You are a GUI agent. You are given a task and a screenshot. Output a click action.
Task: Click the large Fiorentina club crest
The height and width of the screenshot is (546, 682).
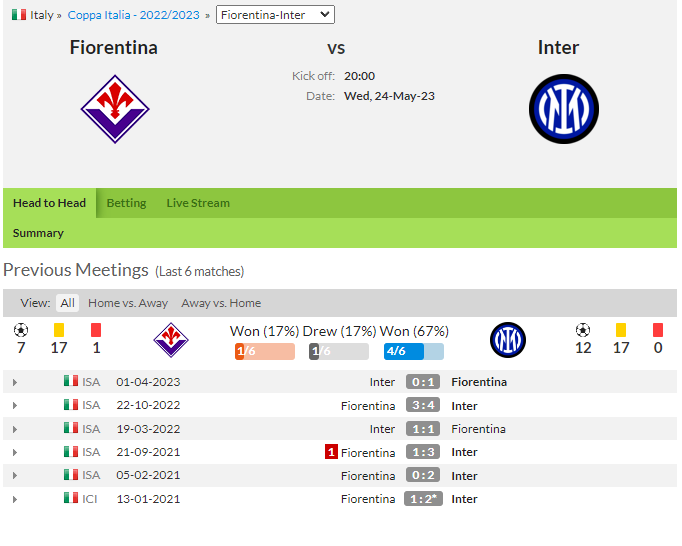point(114,108)
